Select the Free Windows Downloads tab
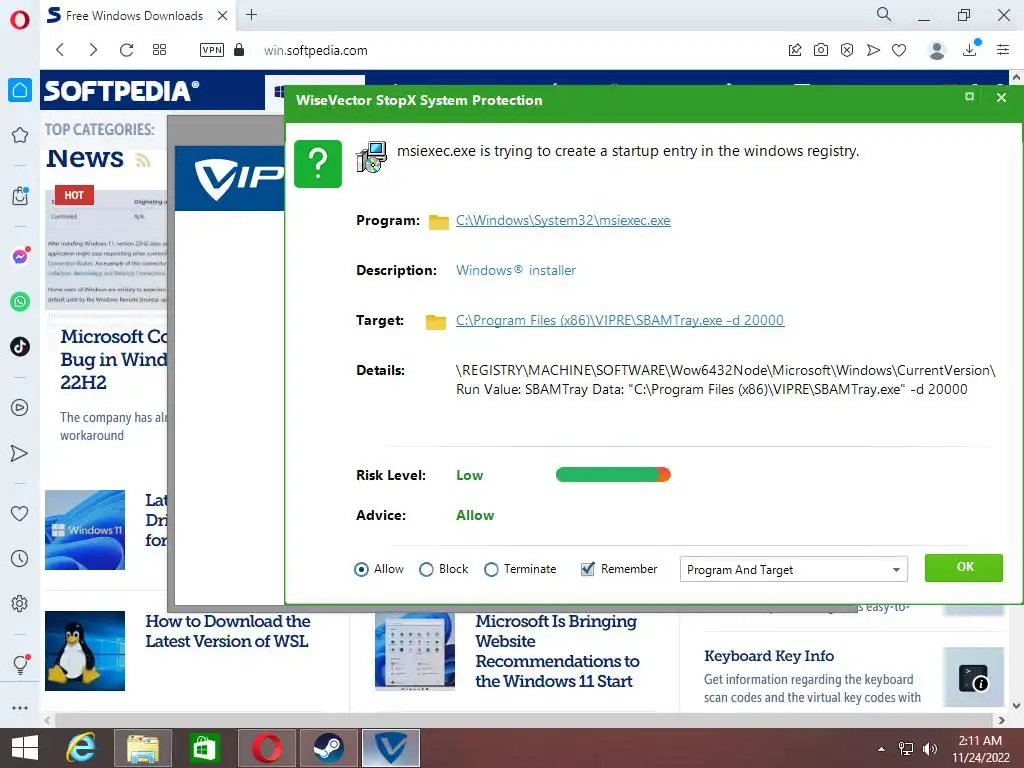1024x768 pixels. (x=135, y=15)
